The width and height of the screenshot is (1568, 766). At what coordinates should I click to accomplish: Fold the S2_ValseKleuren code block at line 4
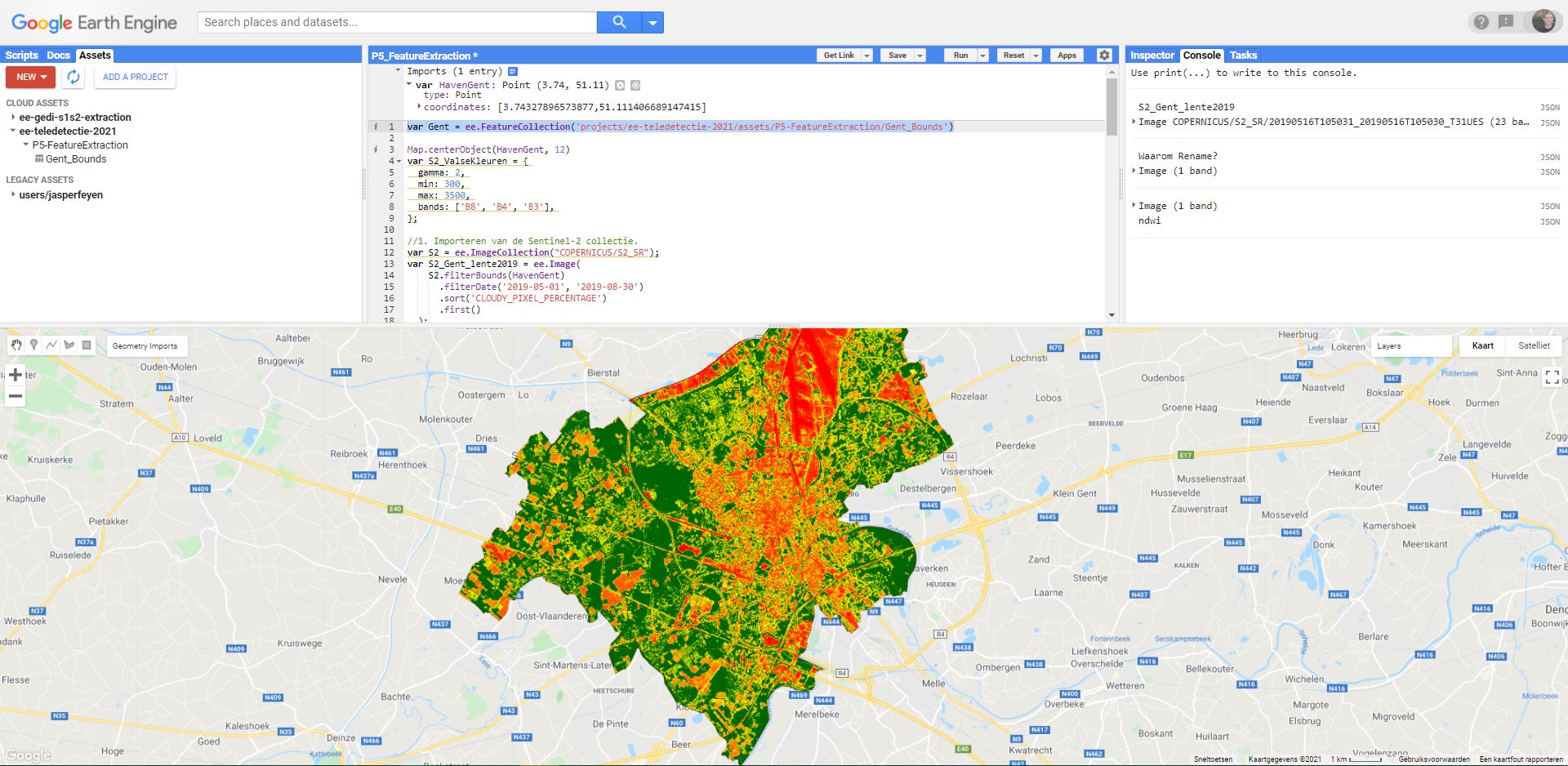[x=399, y=162]
